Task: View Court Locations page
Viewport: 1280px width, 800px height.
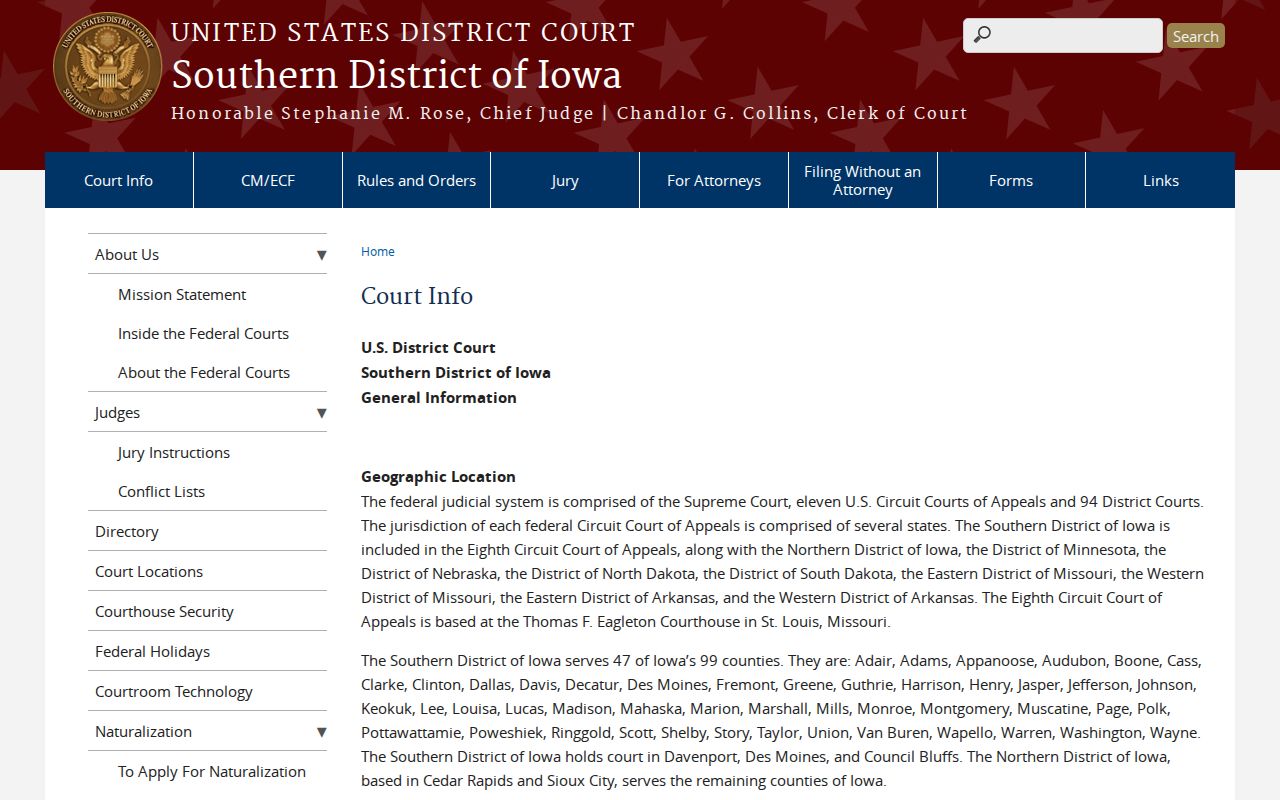Action: tap(149, 571)
